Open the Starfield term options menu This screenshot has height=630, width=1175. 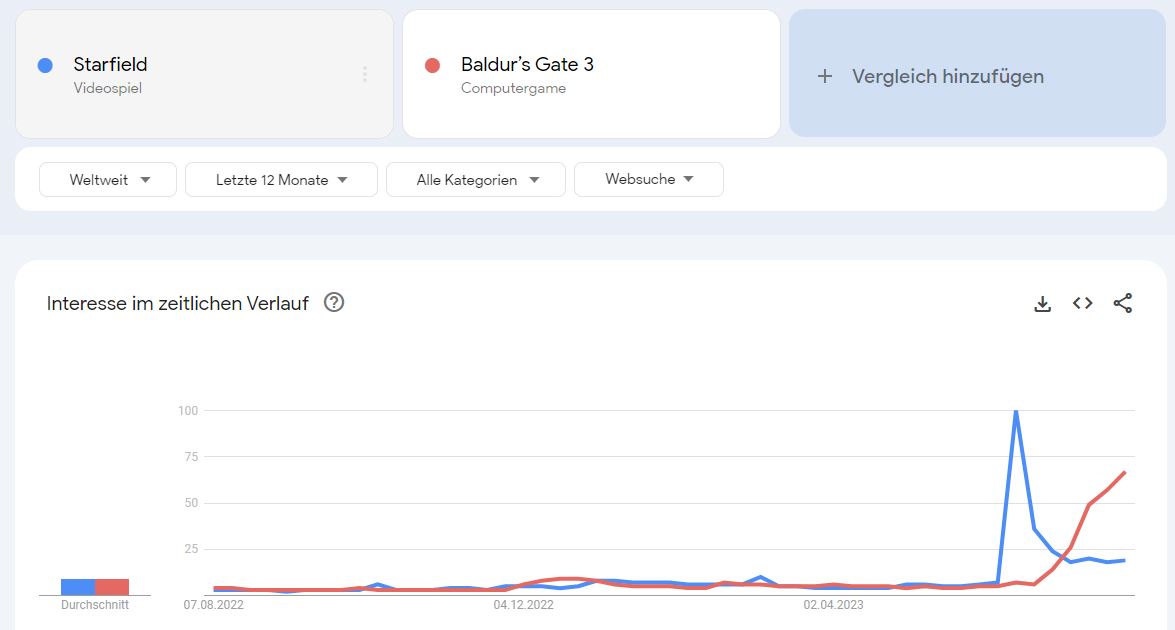tap(365, 74)
